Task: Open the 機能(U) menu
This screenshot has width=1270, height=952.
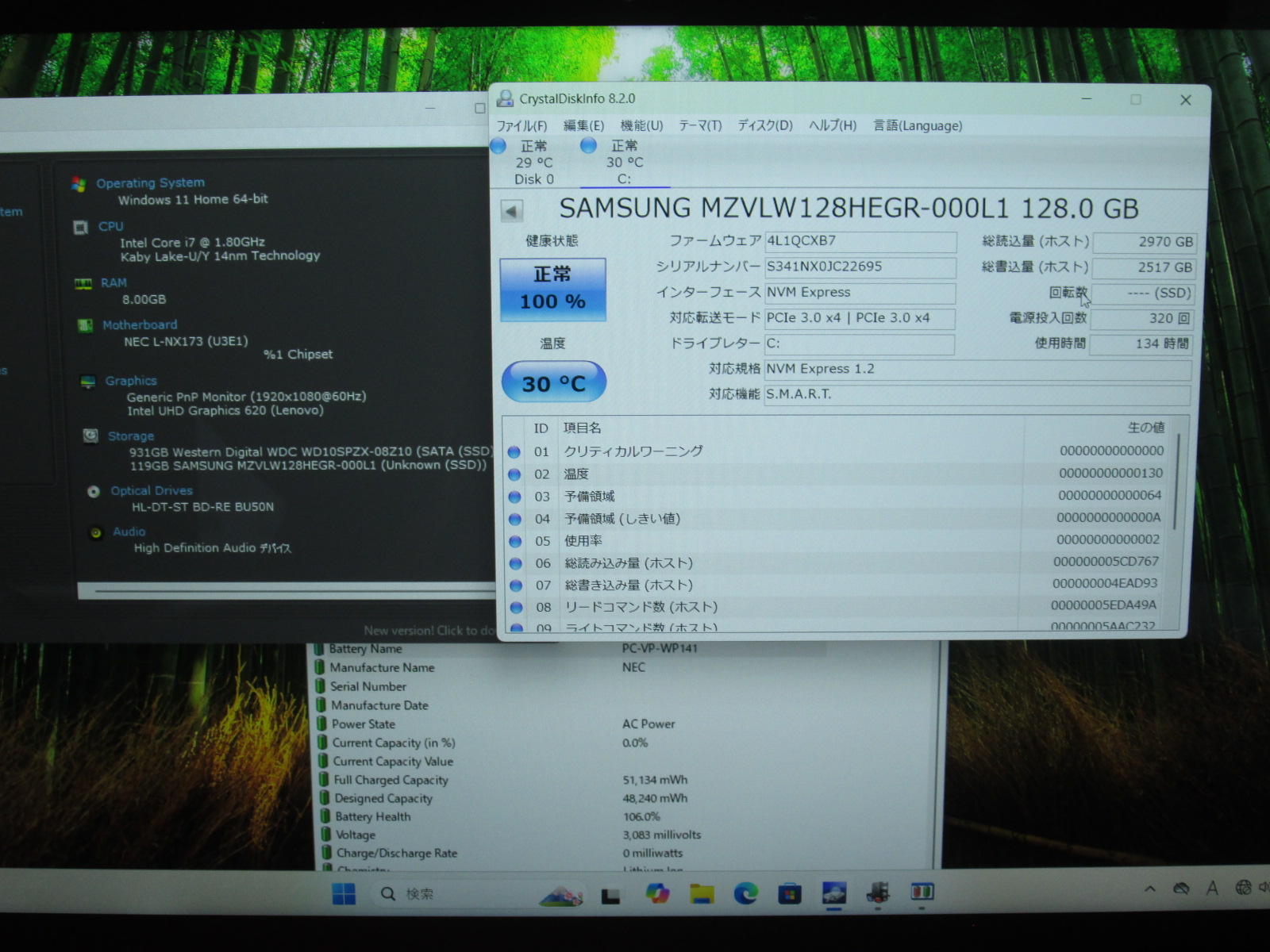Action: [641, 126]
